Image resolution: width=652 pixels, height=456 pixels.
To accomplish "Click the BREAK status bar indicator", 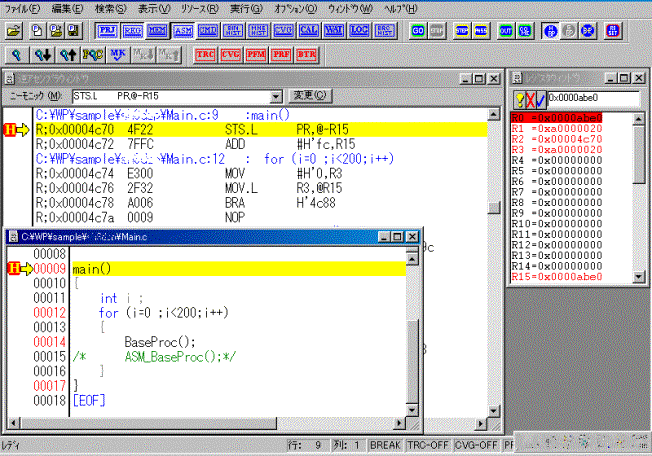I will (x=385, y=445).
